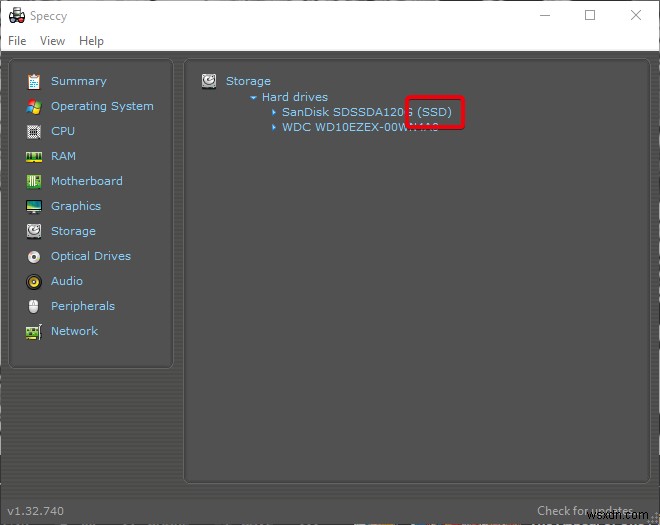Close the Speccy window
Screen dimensions: 660x525
pos(636,16)
